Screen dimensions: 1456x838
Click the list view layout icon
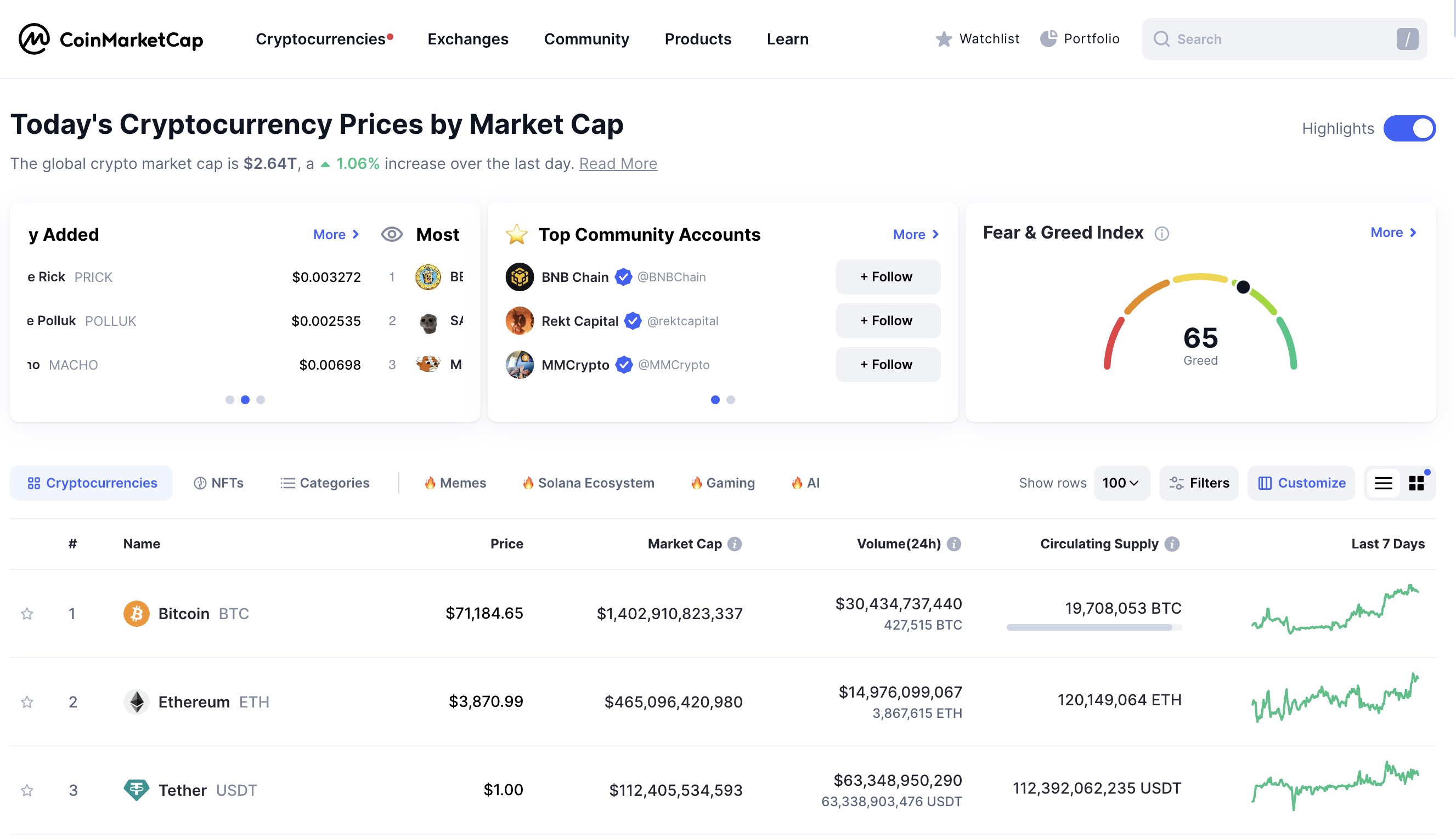(x=1384, y=483)
